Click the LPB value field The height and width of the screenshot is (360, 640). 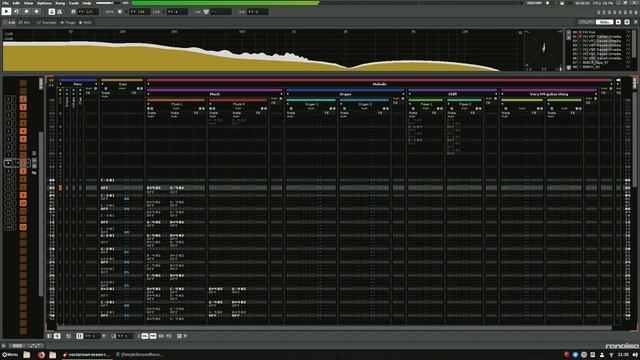178,12
